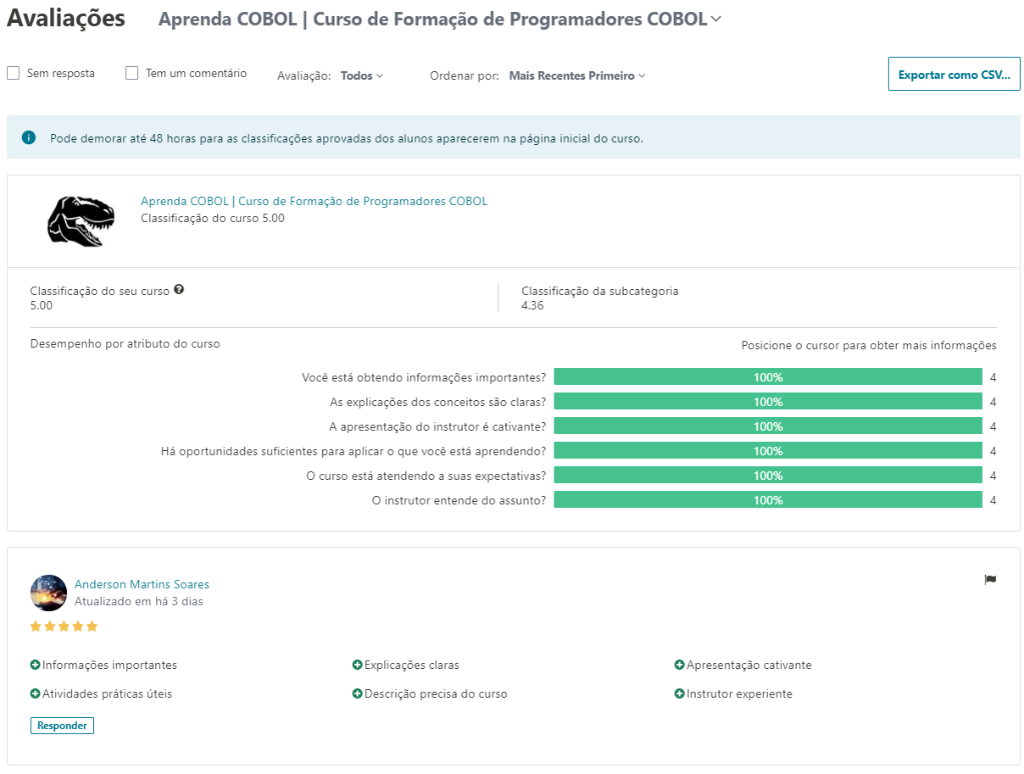
Task: Click the info icon in the blue notice banner
Action: click(29, 138)
